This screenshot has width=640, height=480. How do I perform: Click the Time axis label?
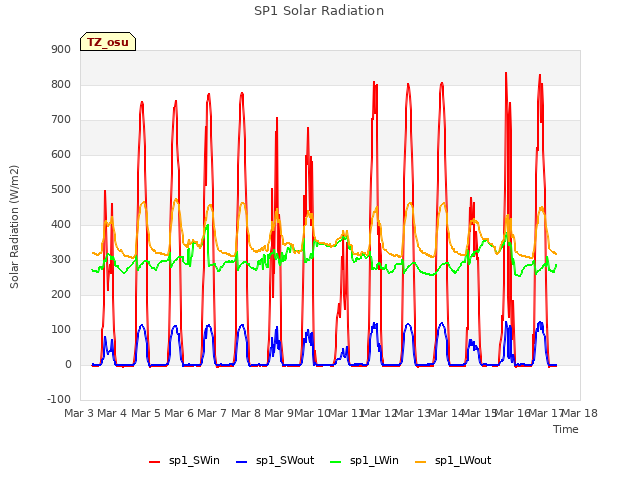(566, 429)
